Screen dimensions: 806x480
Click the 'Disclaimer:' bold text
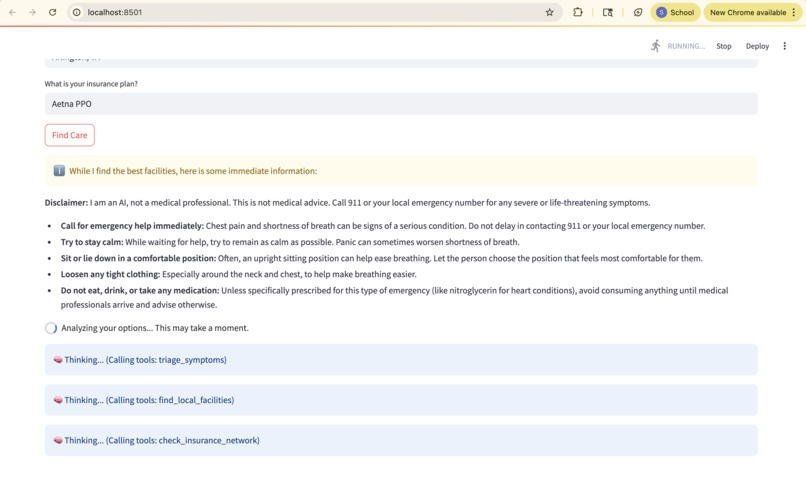tap(66, 202)
